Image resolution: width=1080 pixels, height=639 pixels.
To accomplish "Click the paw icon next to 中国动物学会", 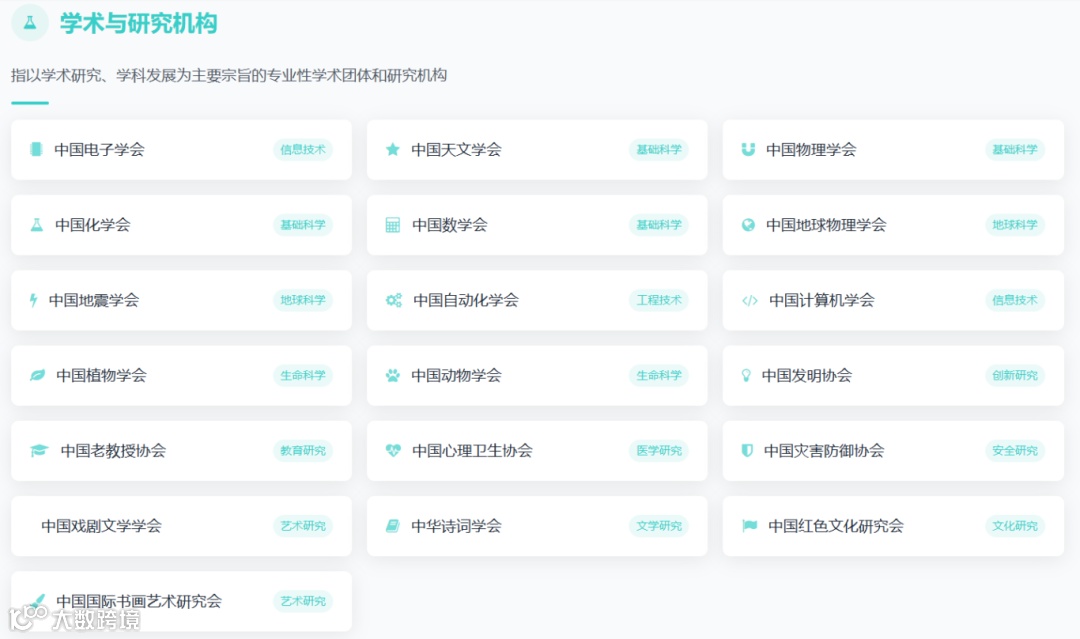I will click(393, 375).
